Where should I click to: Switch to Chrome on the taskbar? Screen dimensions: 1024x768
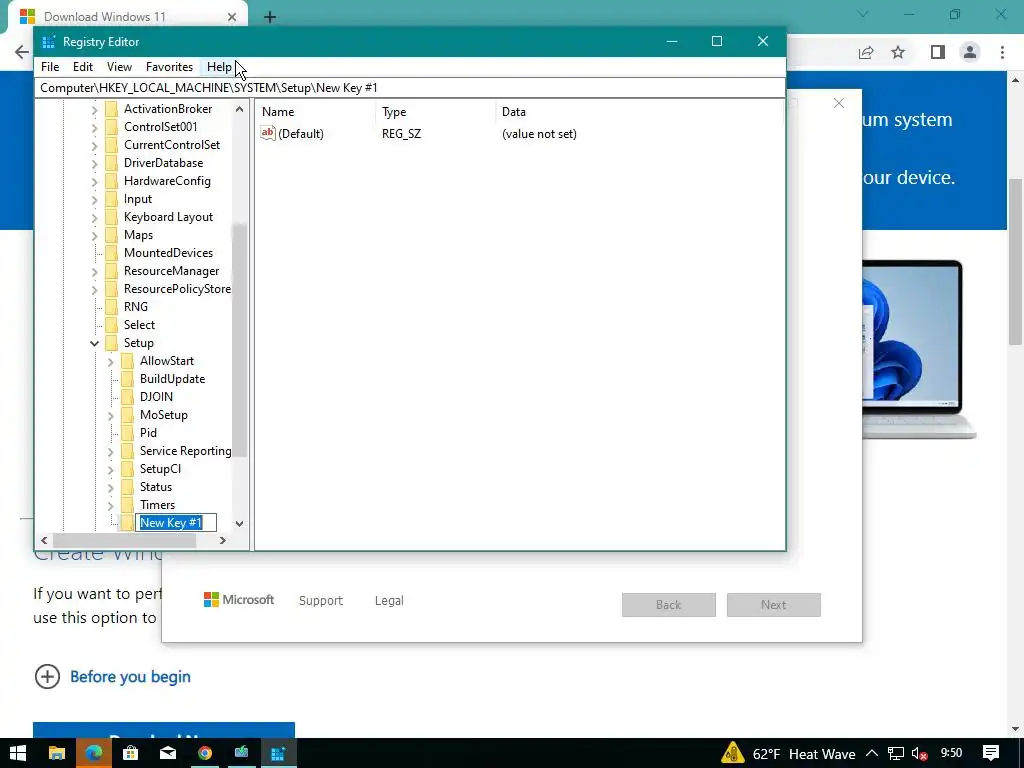[x=205, y=754]
